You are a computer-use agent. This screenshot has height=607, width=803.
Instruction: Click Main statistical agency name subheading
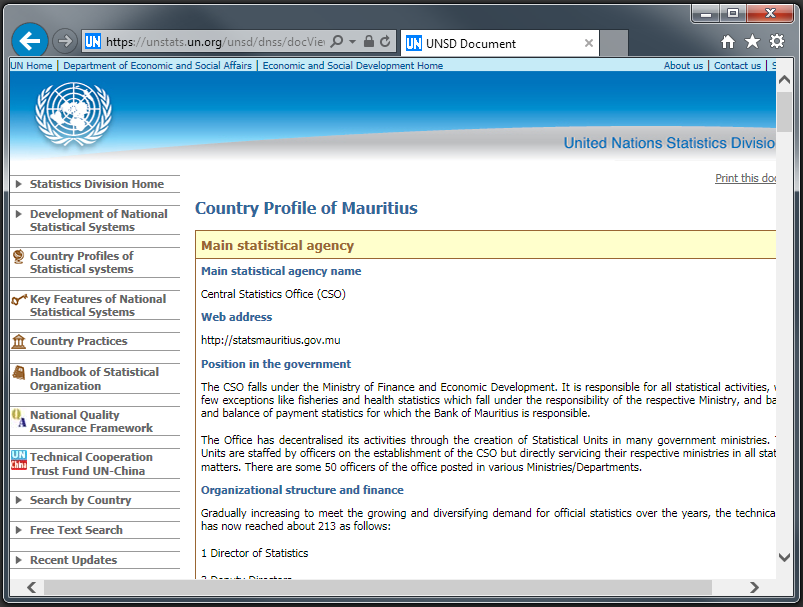(x=281, y=271)
